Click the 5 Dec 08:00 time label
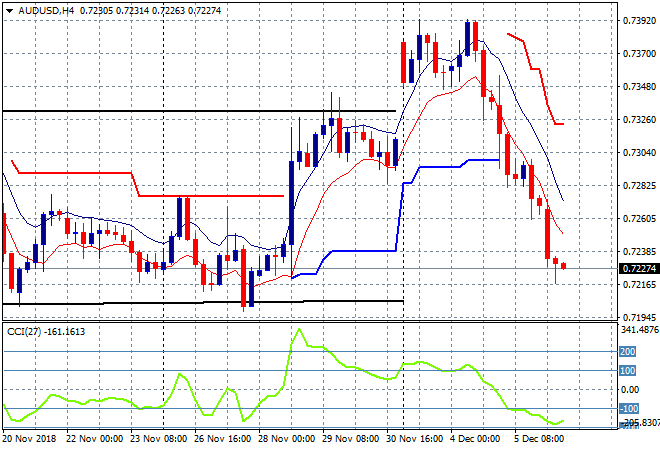This screenshot has height=450, width=660. pos(539,439)
